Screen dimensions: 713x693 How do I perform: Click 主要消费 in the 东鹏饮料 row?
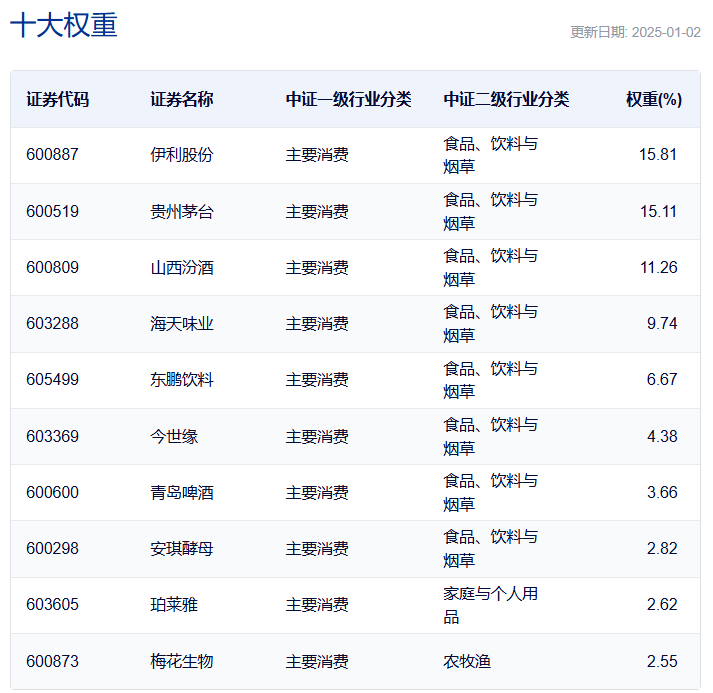coord(317,379)
